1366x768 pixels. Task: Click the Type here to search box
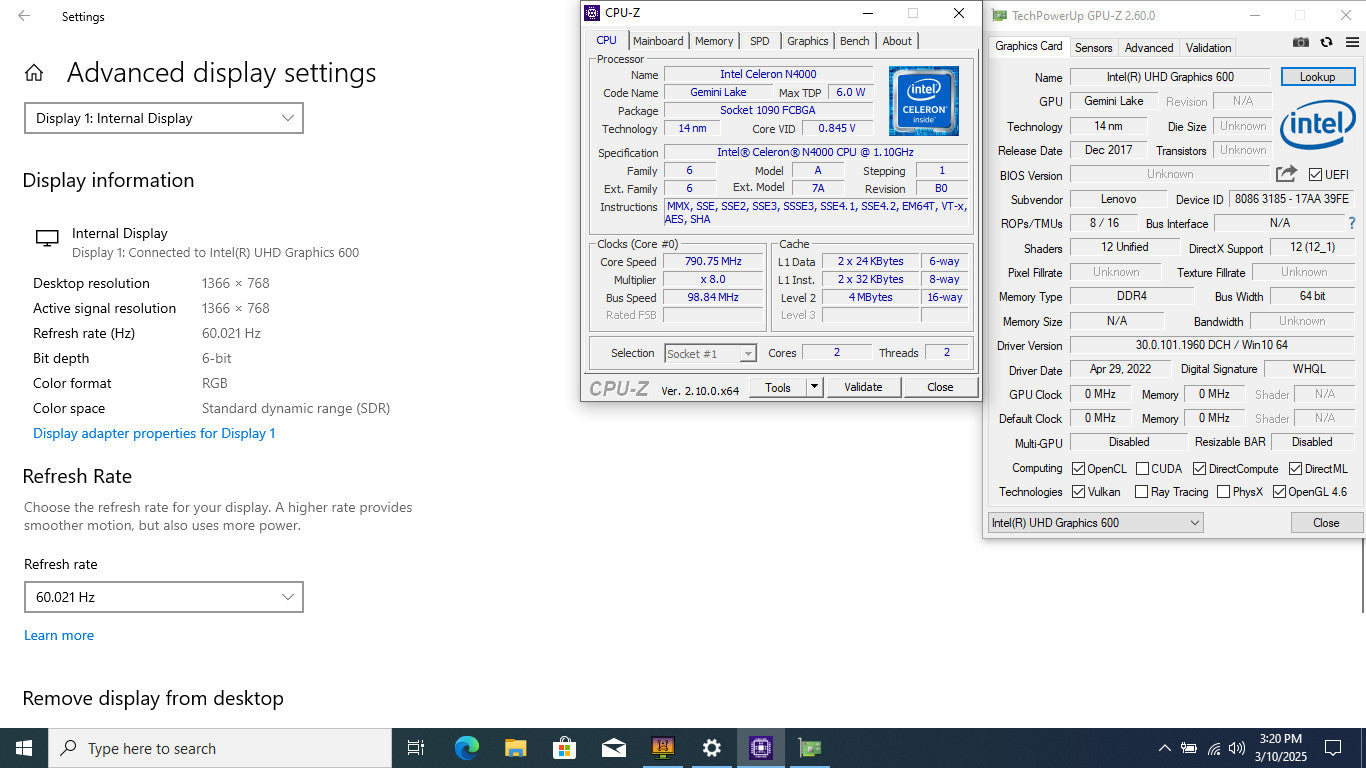[x=220, y=748]
